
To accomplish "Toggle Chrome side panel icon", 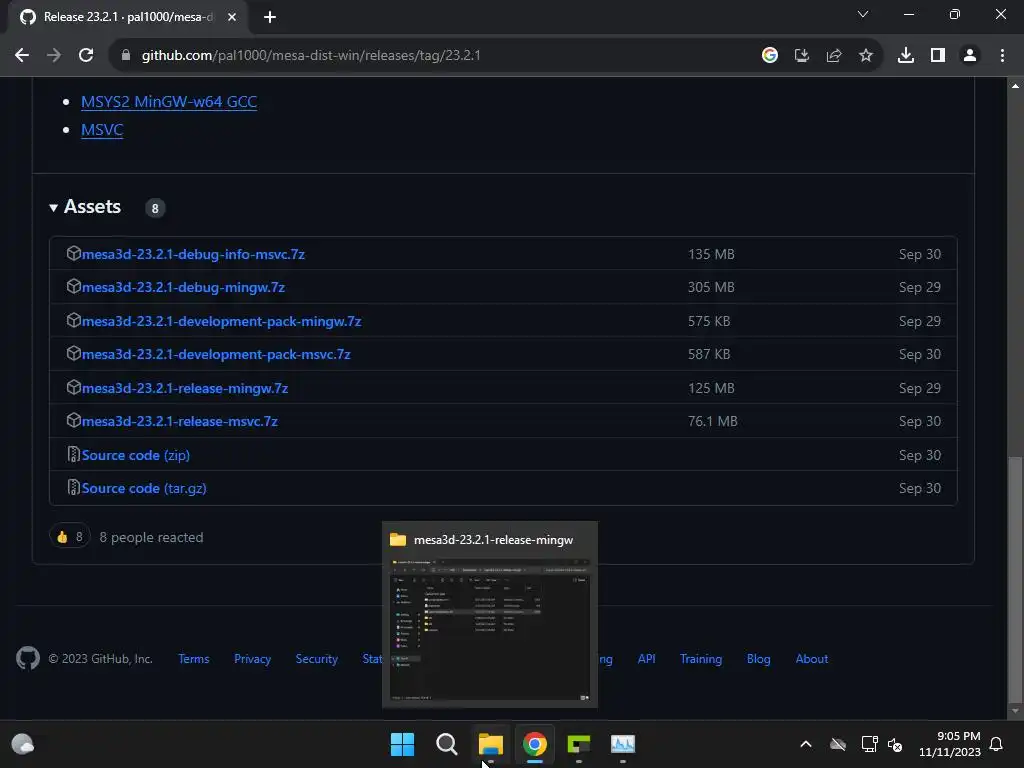I will click(x=938, y=56).
